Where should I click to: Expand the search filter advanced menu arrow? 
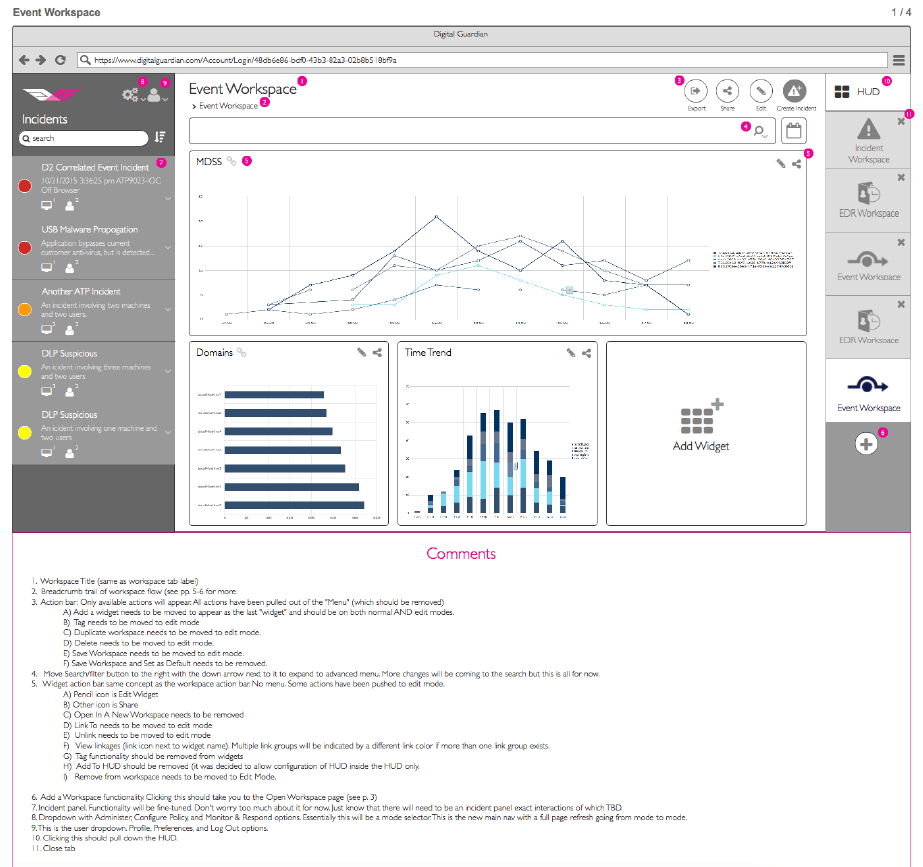[765, 137]
